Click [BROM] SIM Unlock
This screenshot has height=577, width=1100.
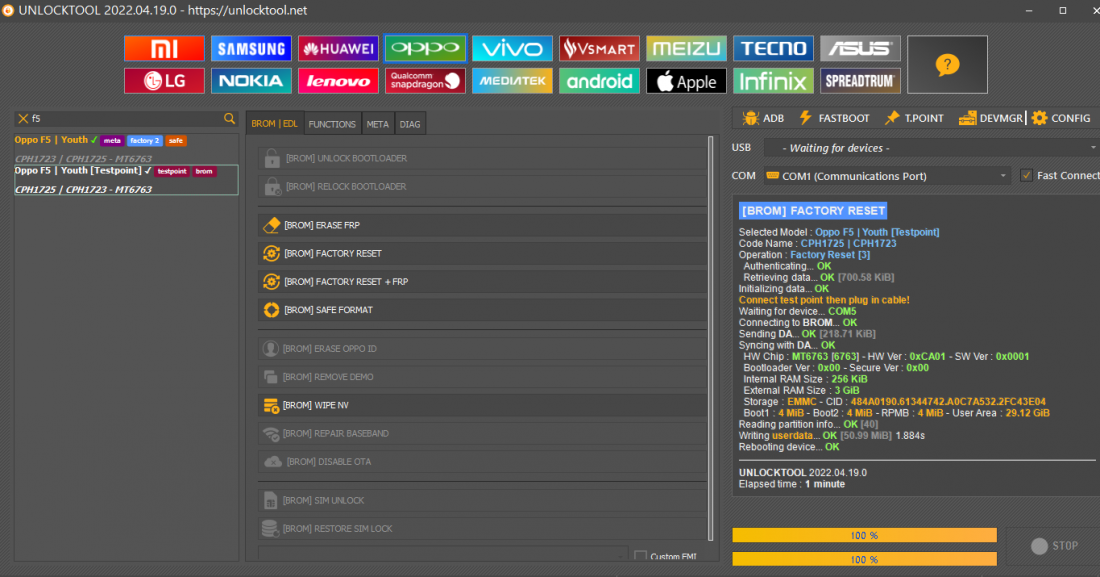(x=483, y=500)
